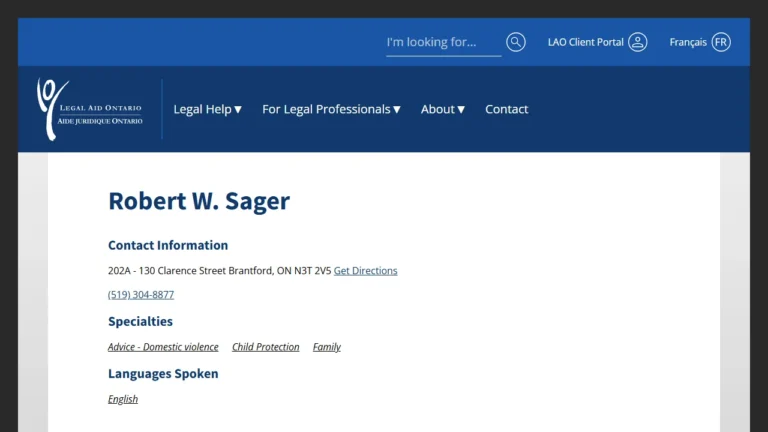The height and width of the screenshot is (432, 768).
Task: Switch the site language to Français
Action: click(x=688, y=42)
